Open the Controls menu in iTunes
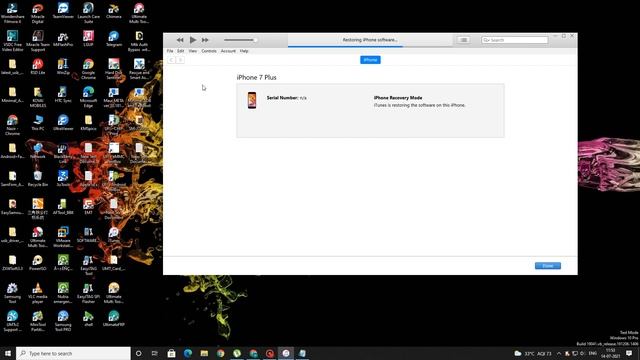The height and width of the screenshot is (360, 640). tap(209, 51)
